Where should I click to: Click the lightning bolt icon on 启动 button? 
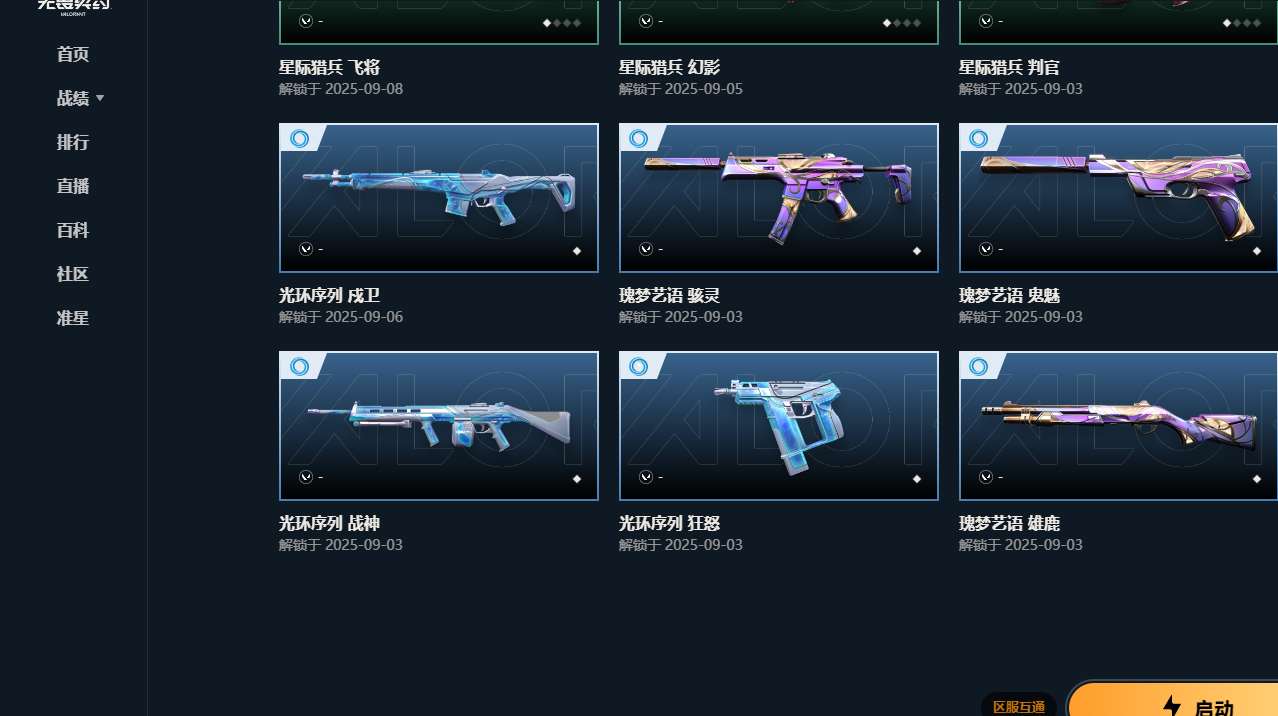1171,706
